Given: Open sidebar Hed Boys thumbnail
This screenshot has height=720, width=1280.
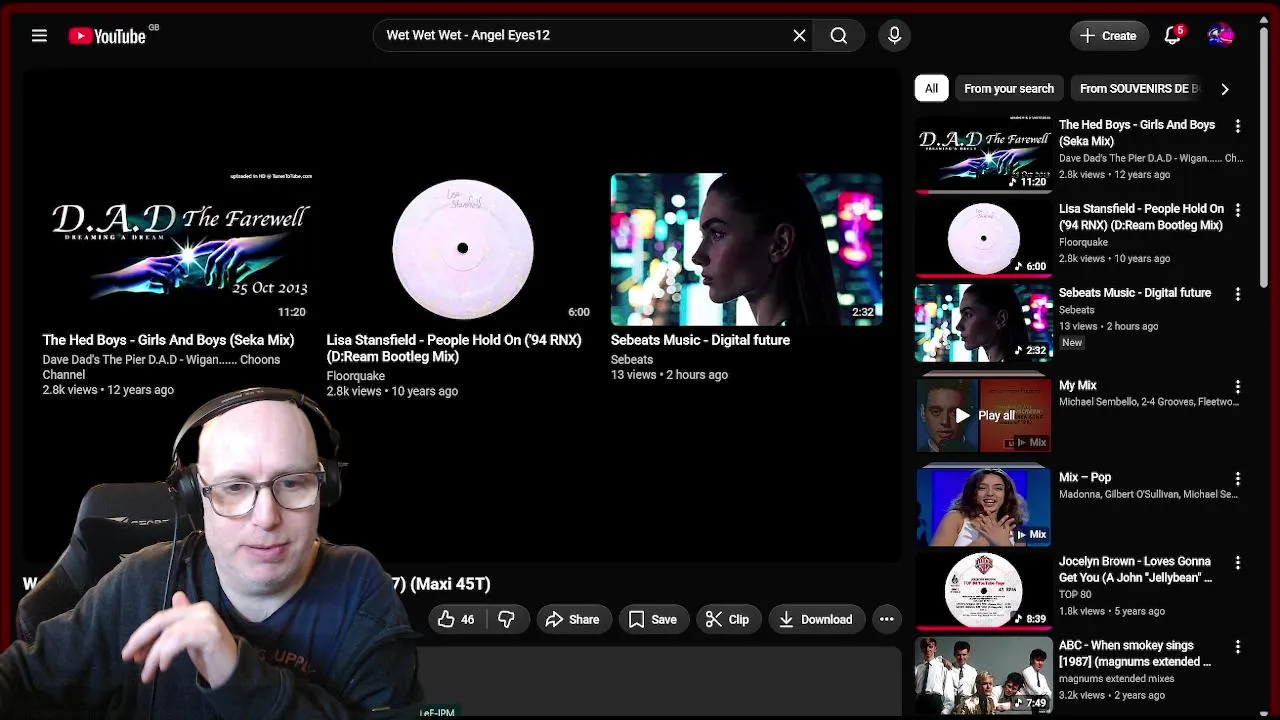Looking at the screenshot, I should pos(983,154).
